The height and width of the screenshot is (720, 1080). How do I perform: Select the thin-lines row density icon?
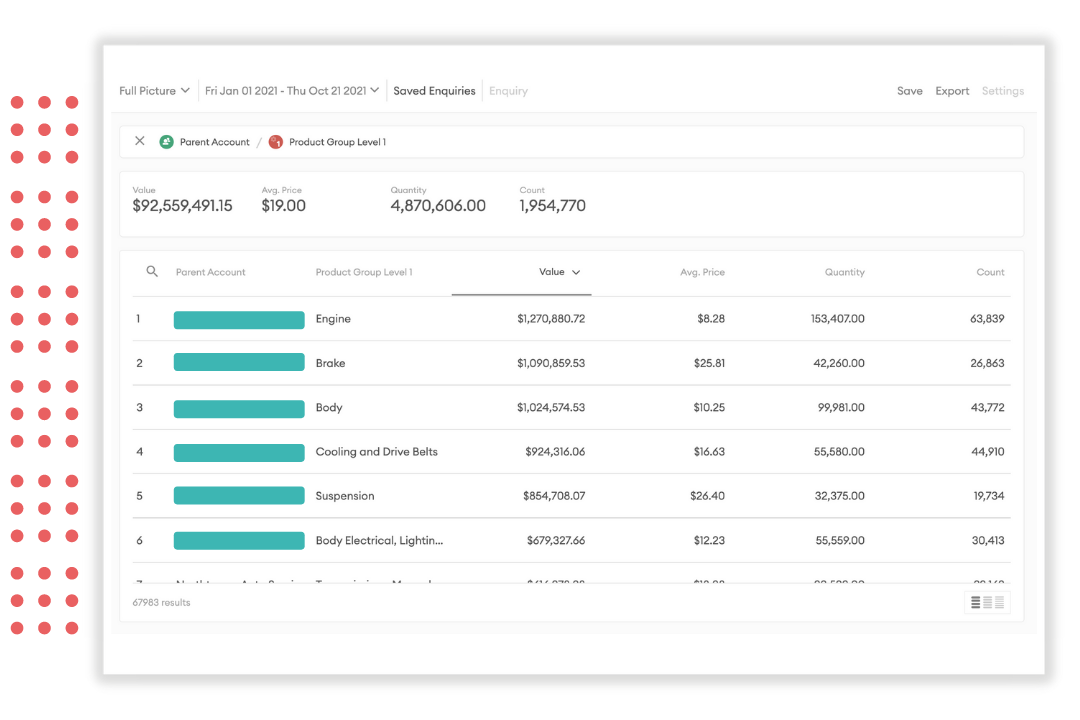click(x=999, y=602)
